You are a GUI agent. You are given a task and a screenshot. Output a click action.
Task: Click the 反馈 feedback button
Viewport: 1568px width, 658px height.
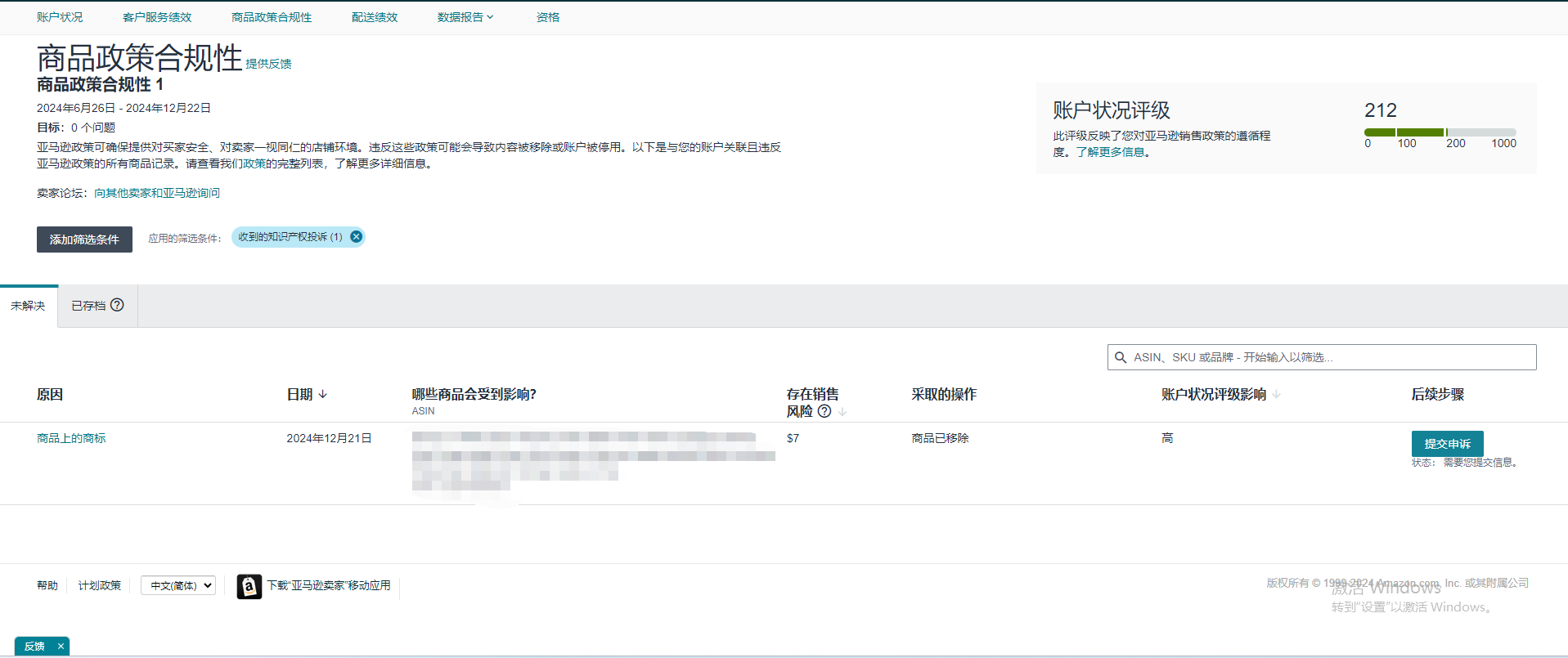coord(34,646)
